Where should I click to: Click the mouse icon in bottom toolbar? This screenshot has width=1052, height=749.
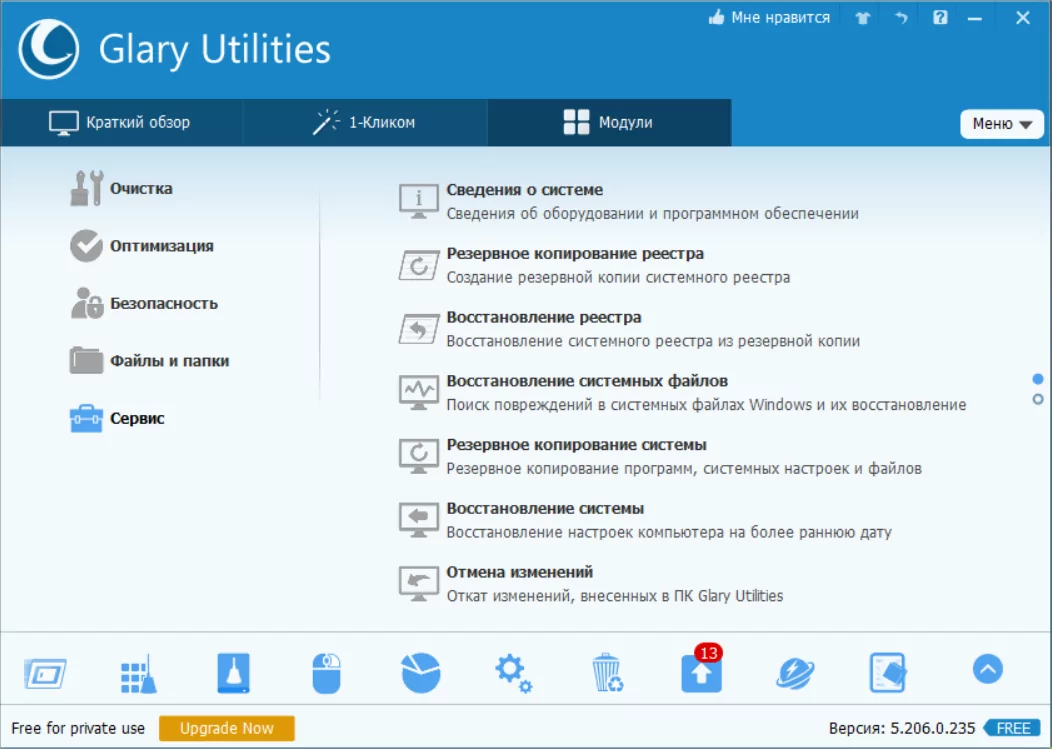pos(327,673)
